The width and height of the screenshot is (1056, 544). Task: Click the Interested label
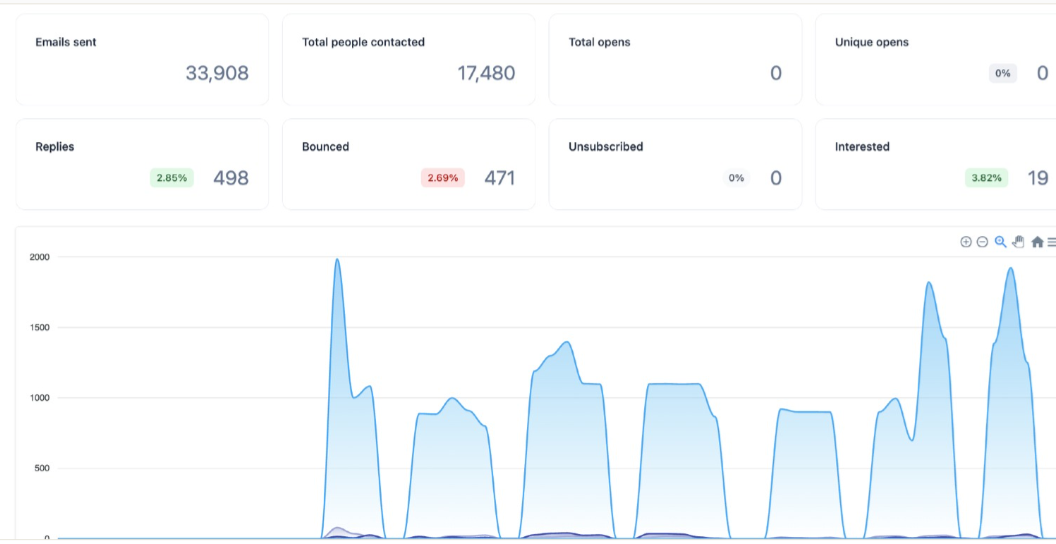pos(862,147)
